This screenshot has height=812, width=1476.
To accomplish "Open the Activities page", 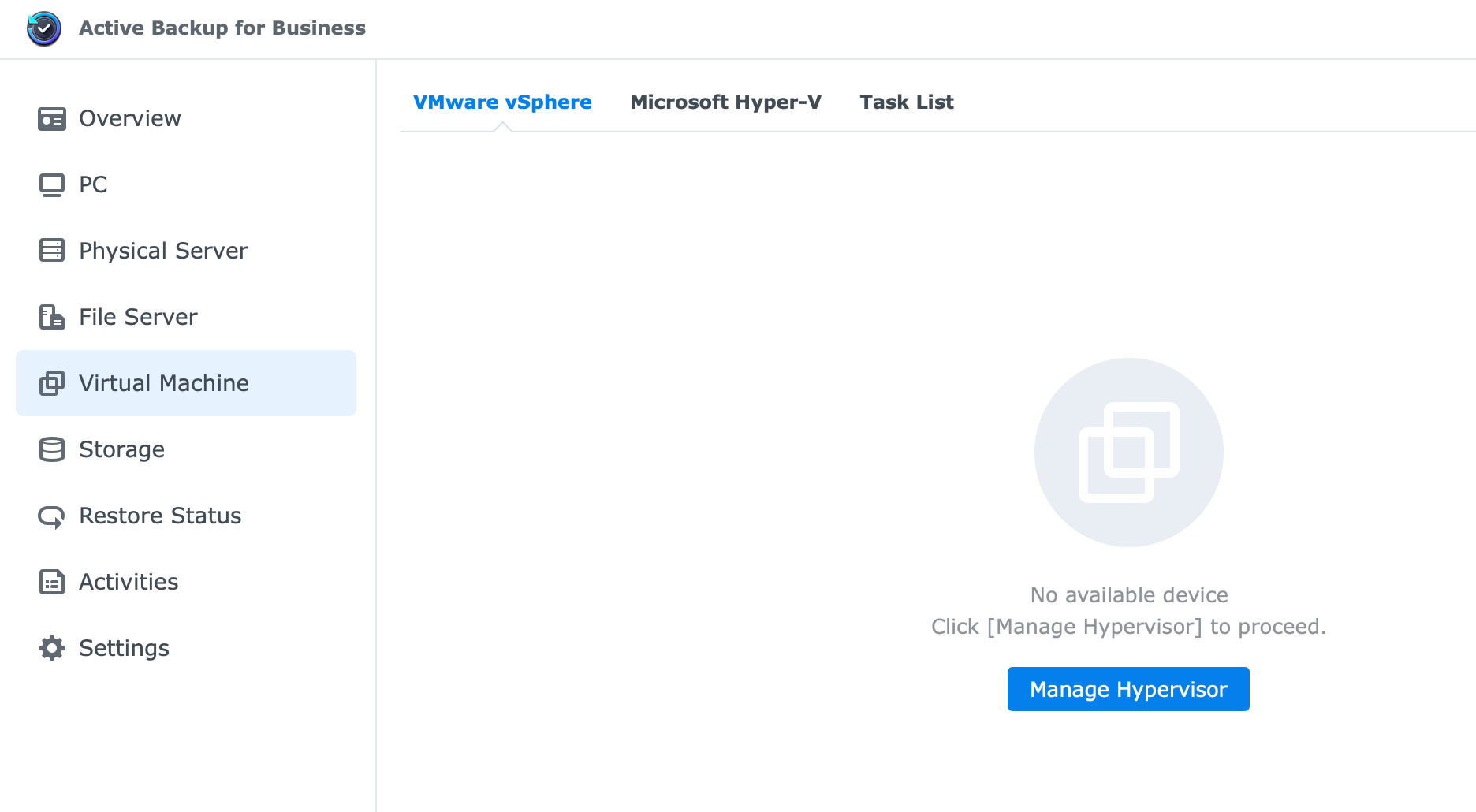I will [x=186, y=582].
